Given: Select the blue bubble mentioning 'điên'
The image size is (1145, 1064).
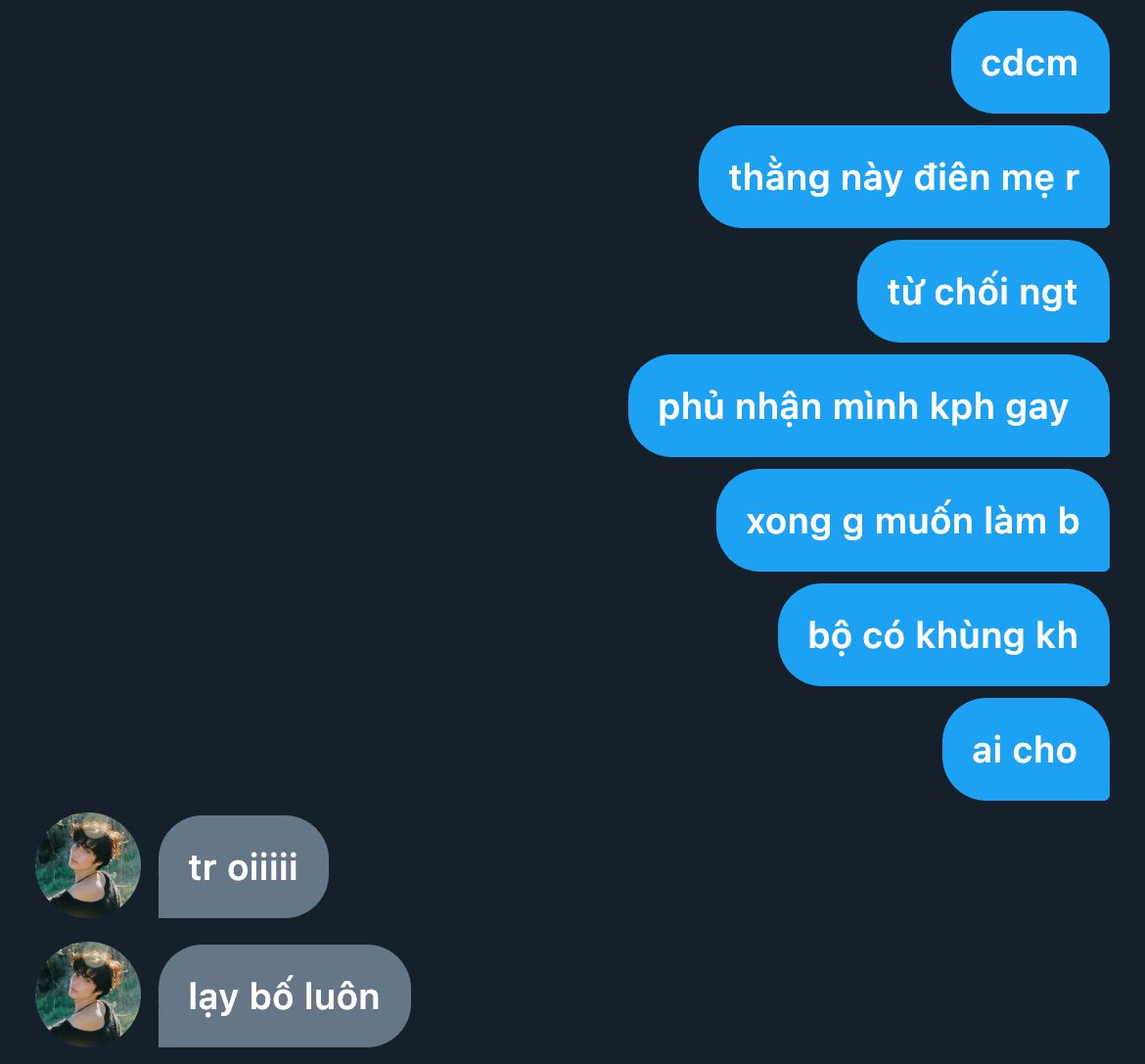Looking at the screenshot, I should pos(904,177).
